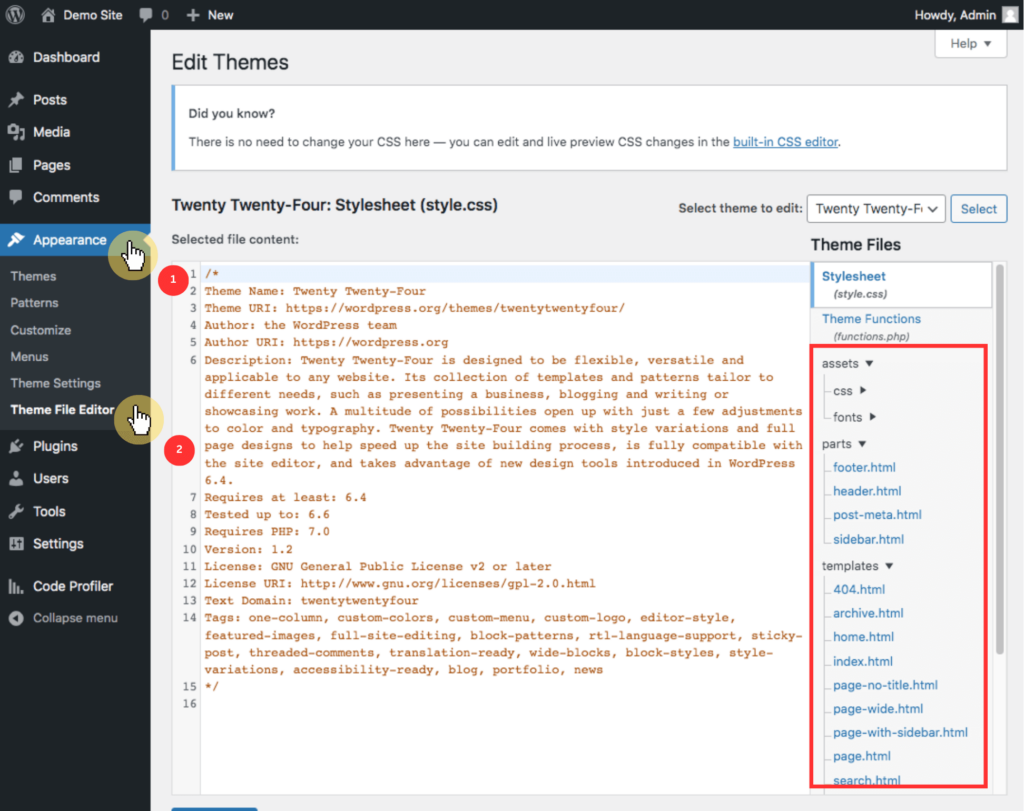Open post-meta.html file
The height and width of the screenshot is (811, 1024).
pos(877,515)
